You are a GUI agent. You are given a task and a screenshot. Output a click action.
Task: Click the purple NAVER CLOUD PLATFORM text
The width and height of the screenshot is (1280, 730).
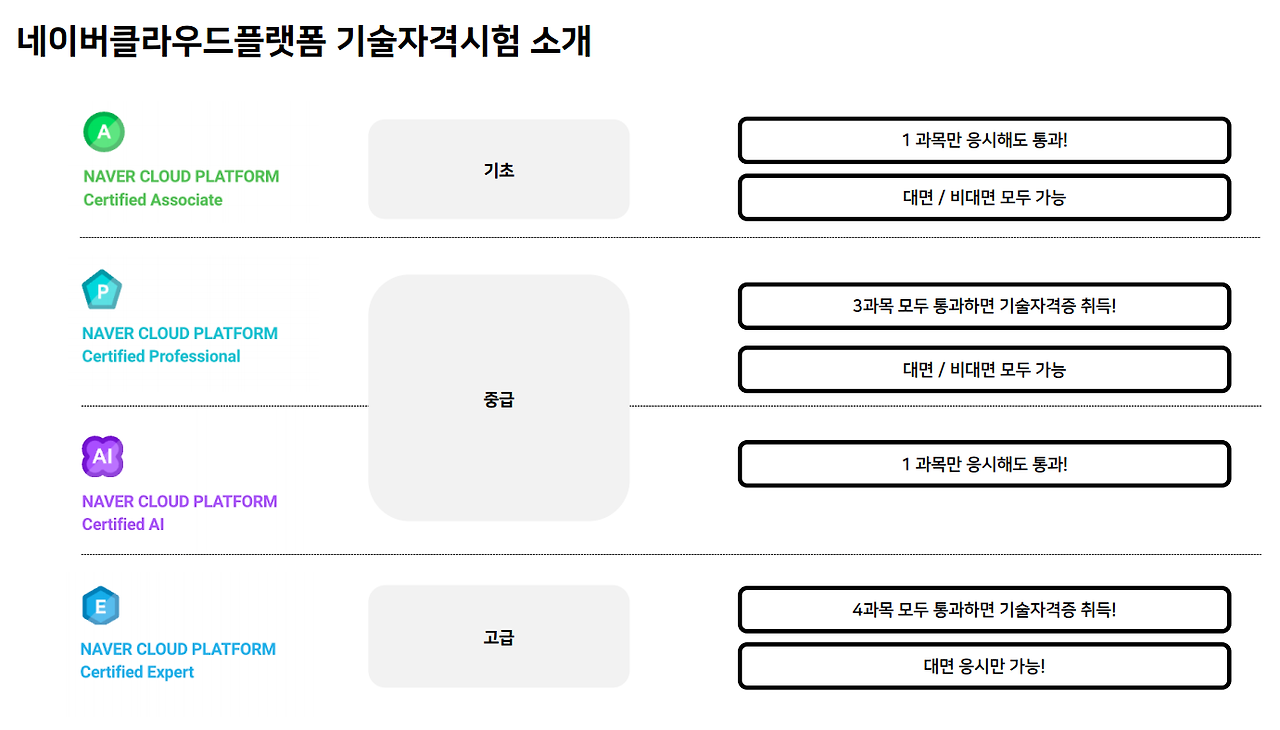(x=180, y=501)
